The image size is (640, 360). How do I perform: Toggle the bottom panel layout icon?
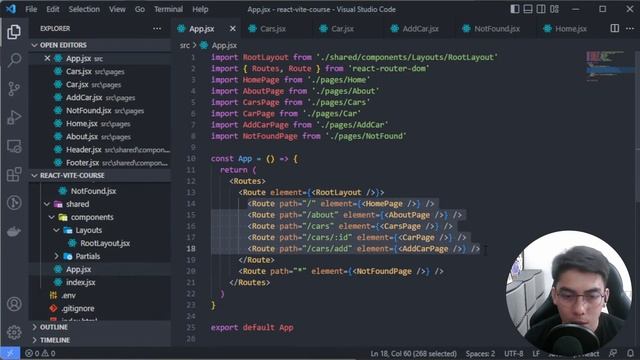pyautogui.click(x=528, y=9)
